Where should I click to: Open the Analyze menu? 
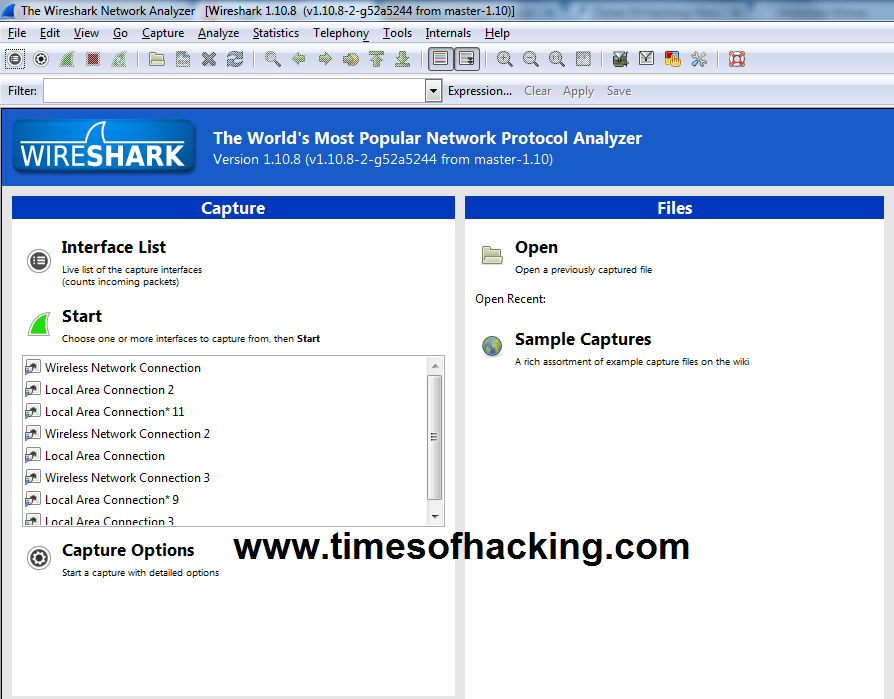(218, 33)
